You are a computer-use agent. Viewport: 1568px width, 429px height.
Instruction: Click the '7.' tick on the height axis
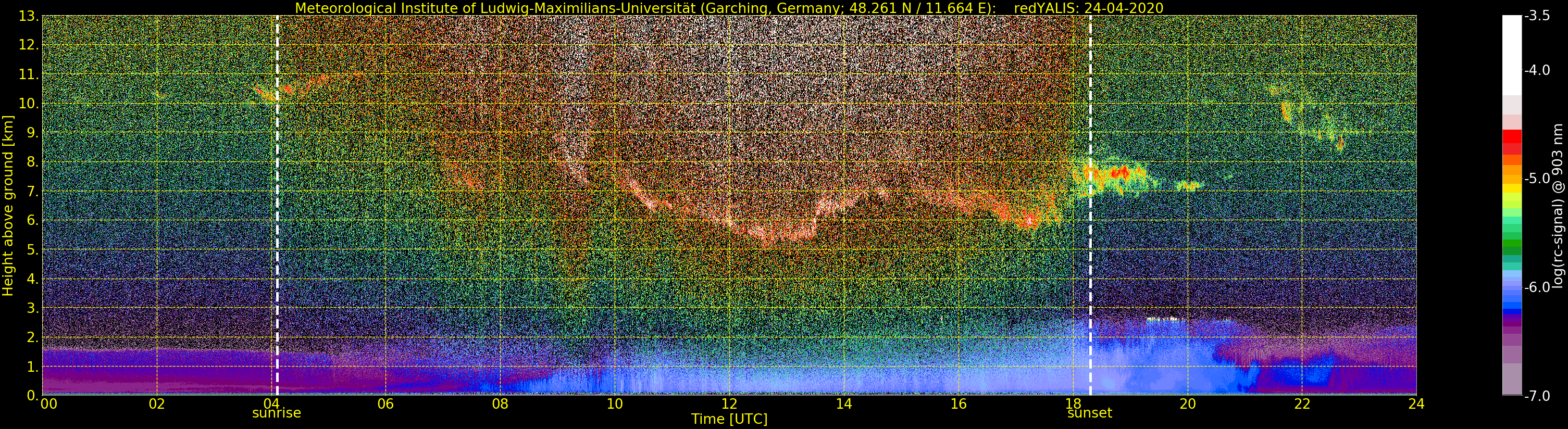[32, 191]
